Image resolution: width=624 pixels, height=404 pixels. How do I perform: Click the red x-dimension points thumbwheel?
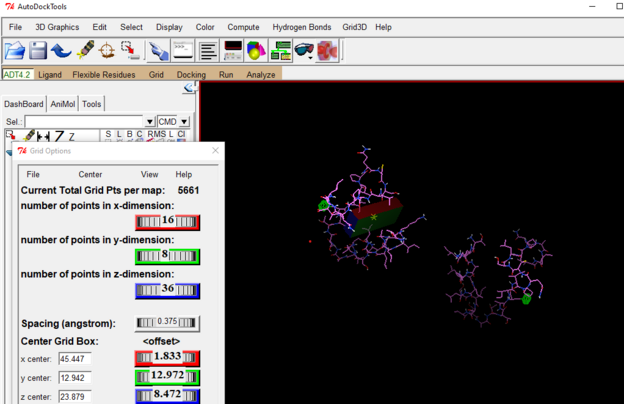(x=168, y=221)
